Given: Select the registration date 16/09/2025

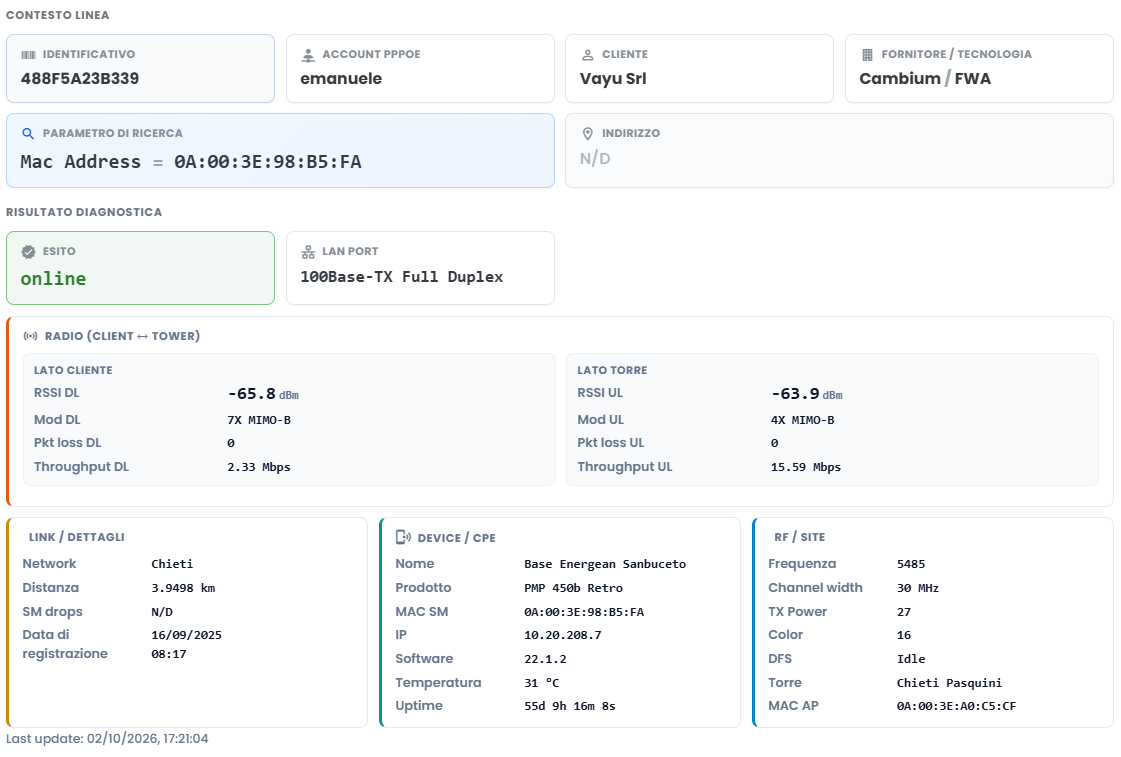Looking at the screenshot, I should [187, 635].
